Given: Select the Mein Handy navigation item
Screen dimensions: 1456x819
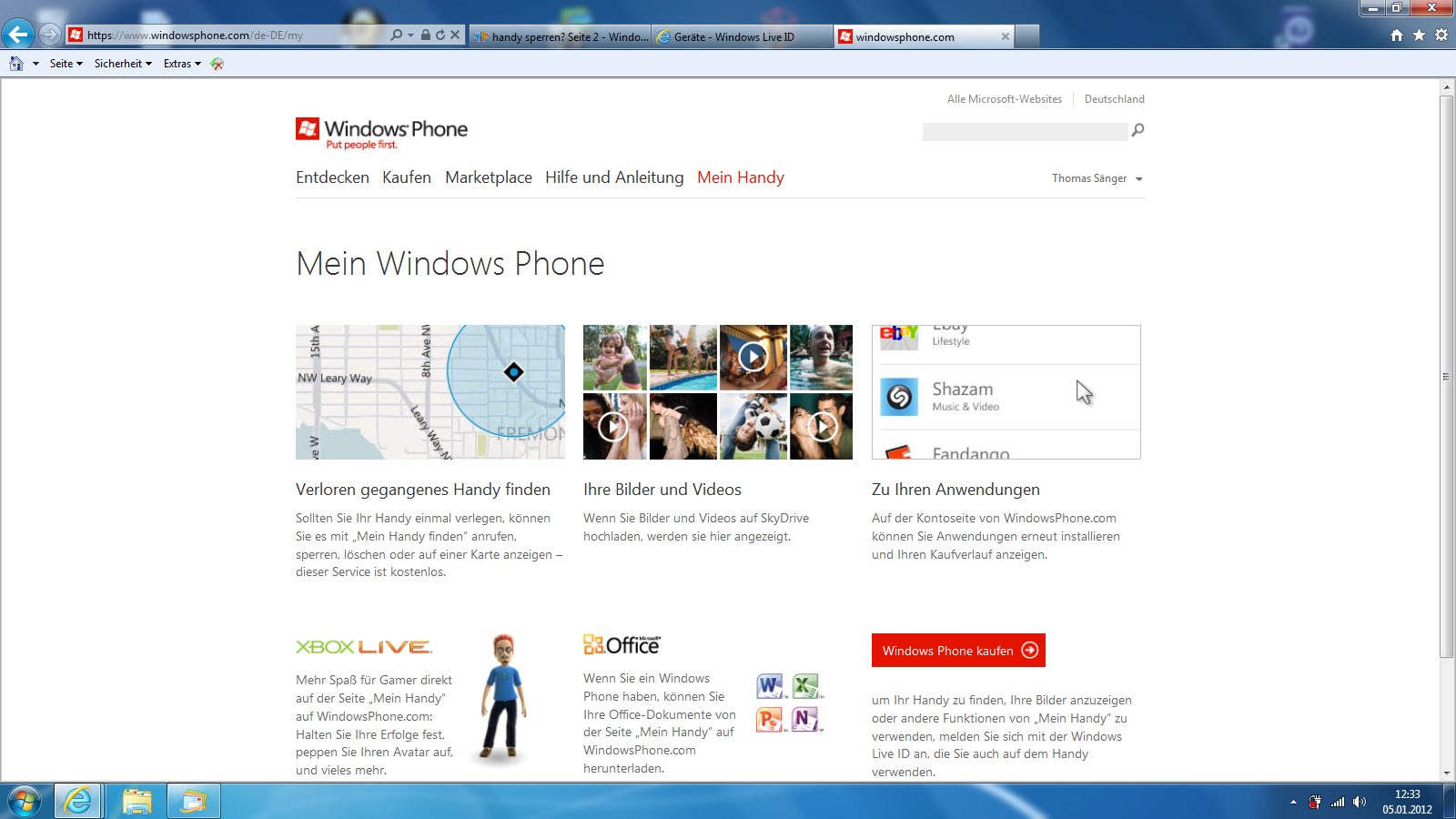Looking at the screenshot, I should coord(741,177).
